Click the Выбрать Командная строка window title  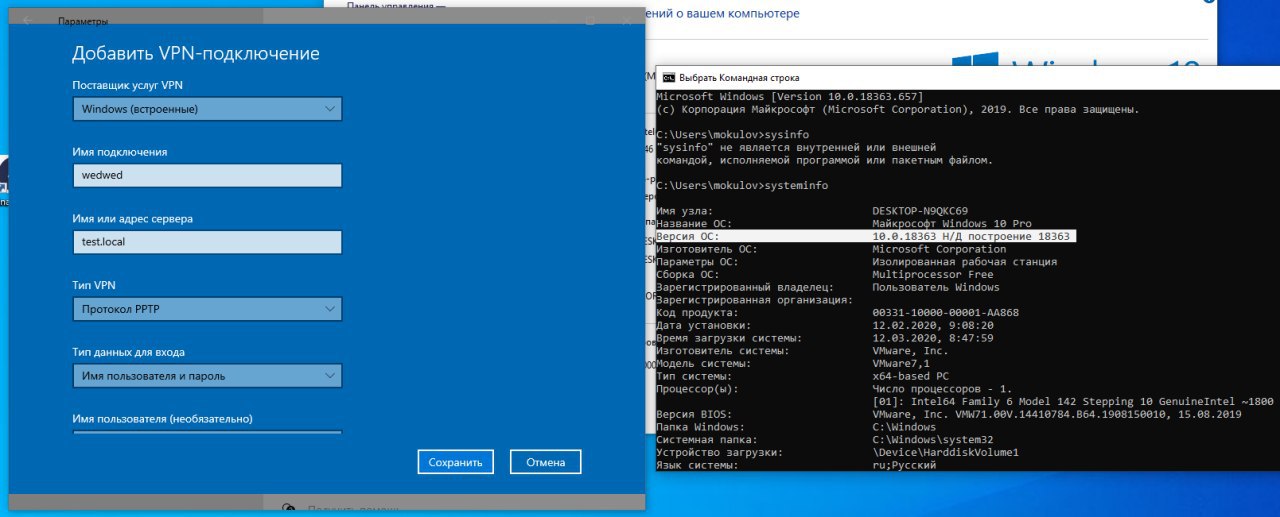click(739, 77)
